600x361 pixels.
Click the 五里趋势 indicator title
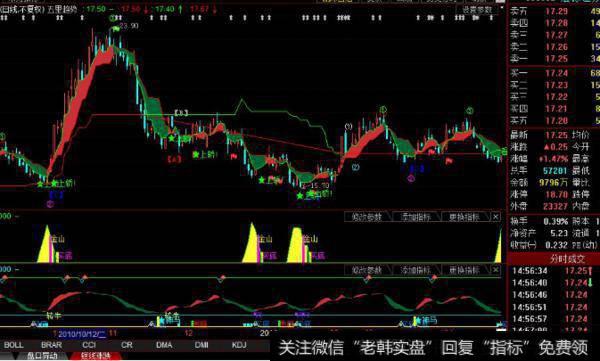coord(62,9)
